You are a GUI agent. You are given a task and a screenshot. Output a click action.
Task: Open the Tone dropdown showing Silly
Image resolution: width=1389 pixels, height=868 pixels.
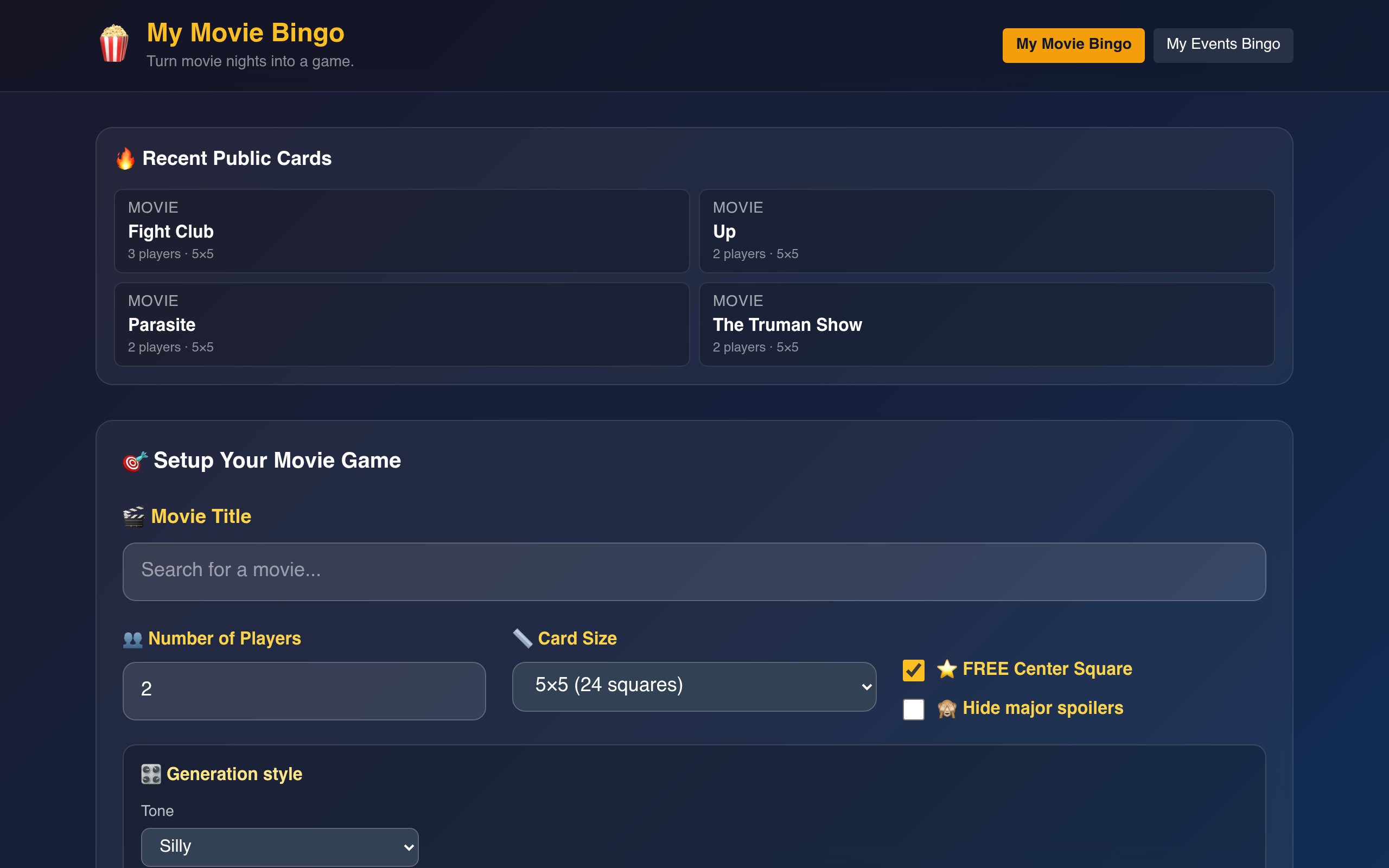[279, 846]
